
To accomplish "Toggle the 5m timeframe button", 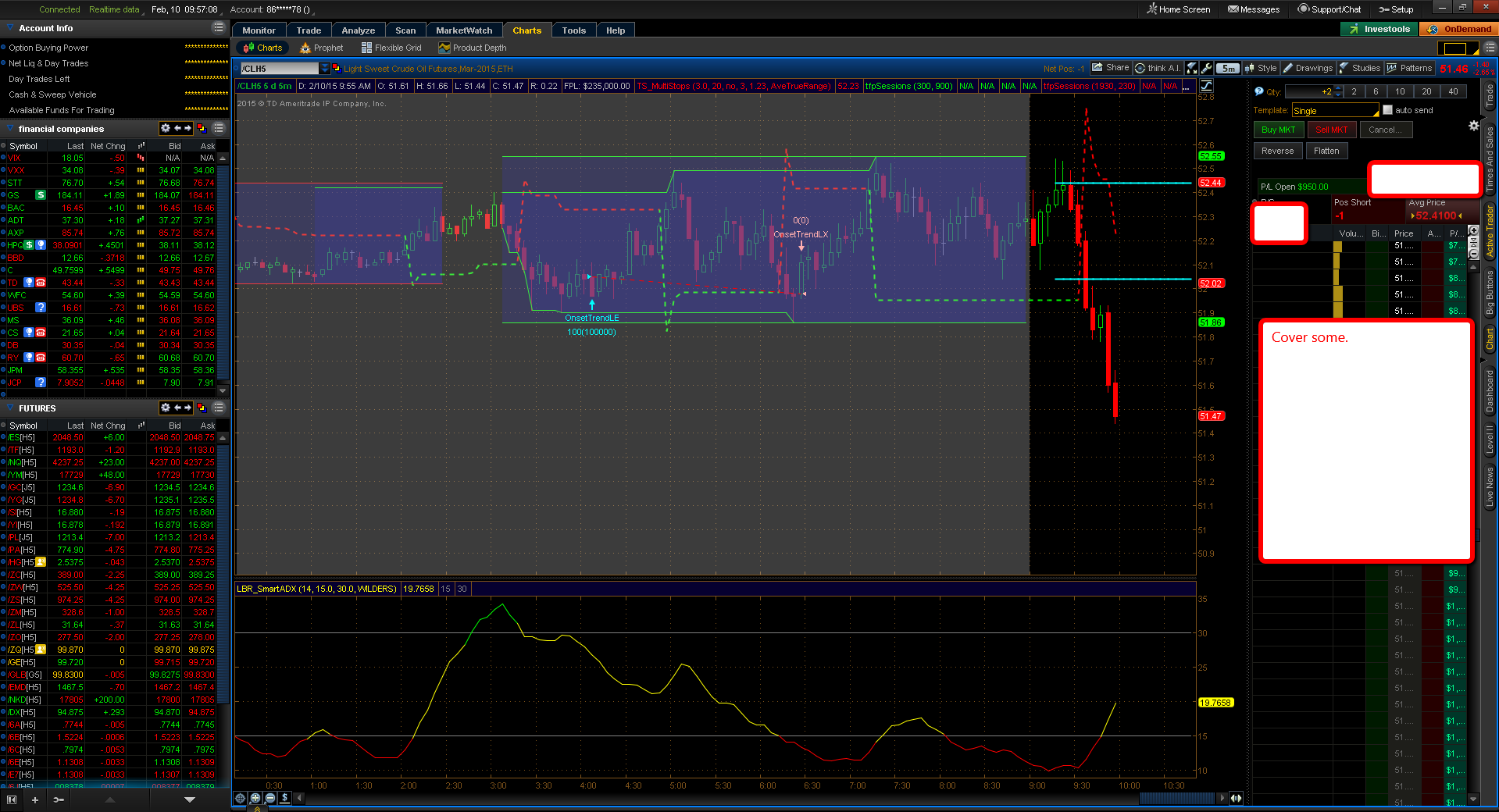I will pyautogui.click(x=1229, y=68).
